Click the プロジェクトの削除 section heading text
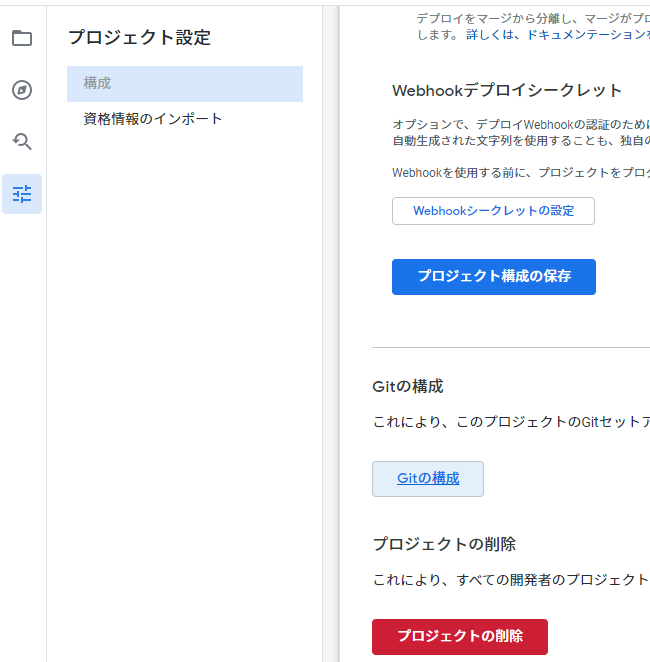 click(x=444, y=544)
